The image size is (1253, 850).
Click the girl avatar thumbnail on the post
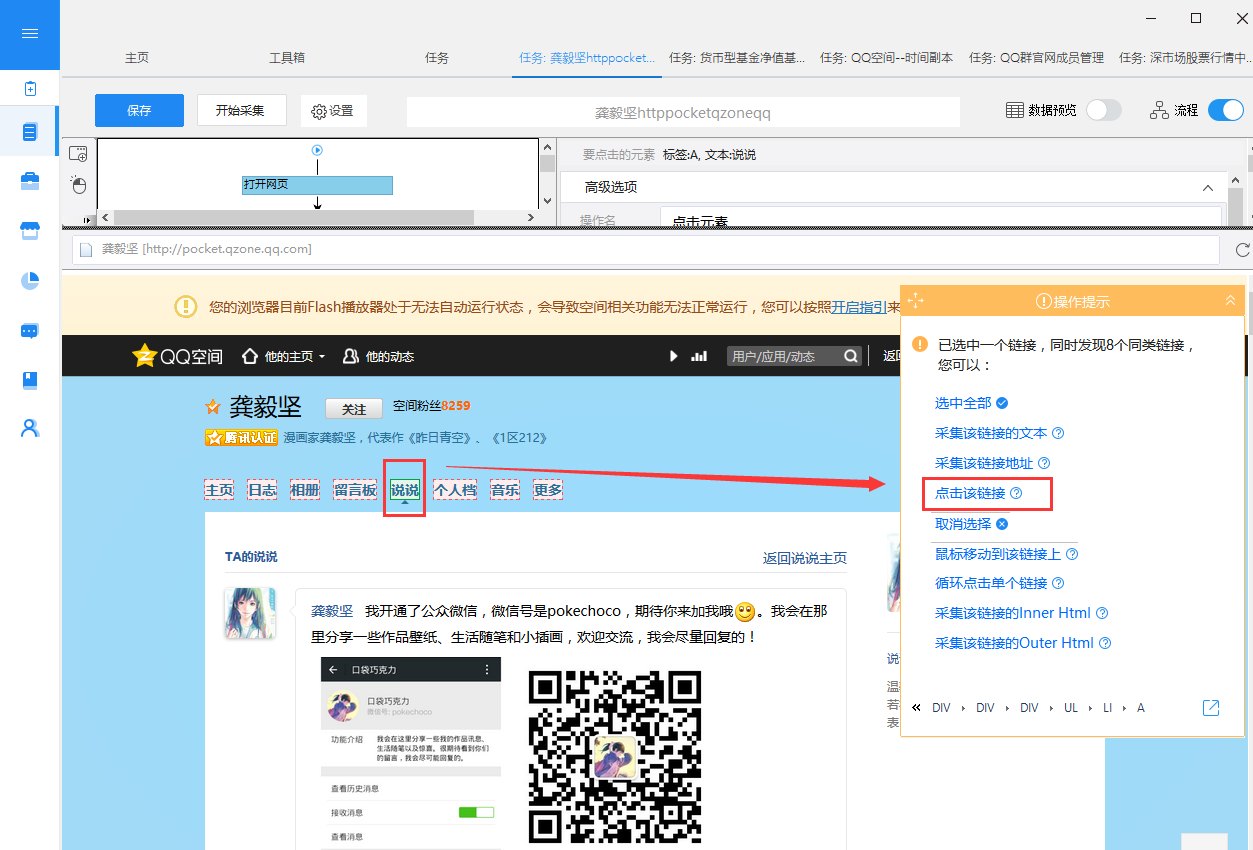pos(249,613)
